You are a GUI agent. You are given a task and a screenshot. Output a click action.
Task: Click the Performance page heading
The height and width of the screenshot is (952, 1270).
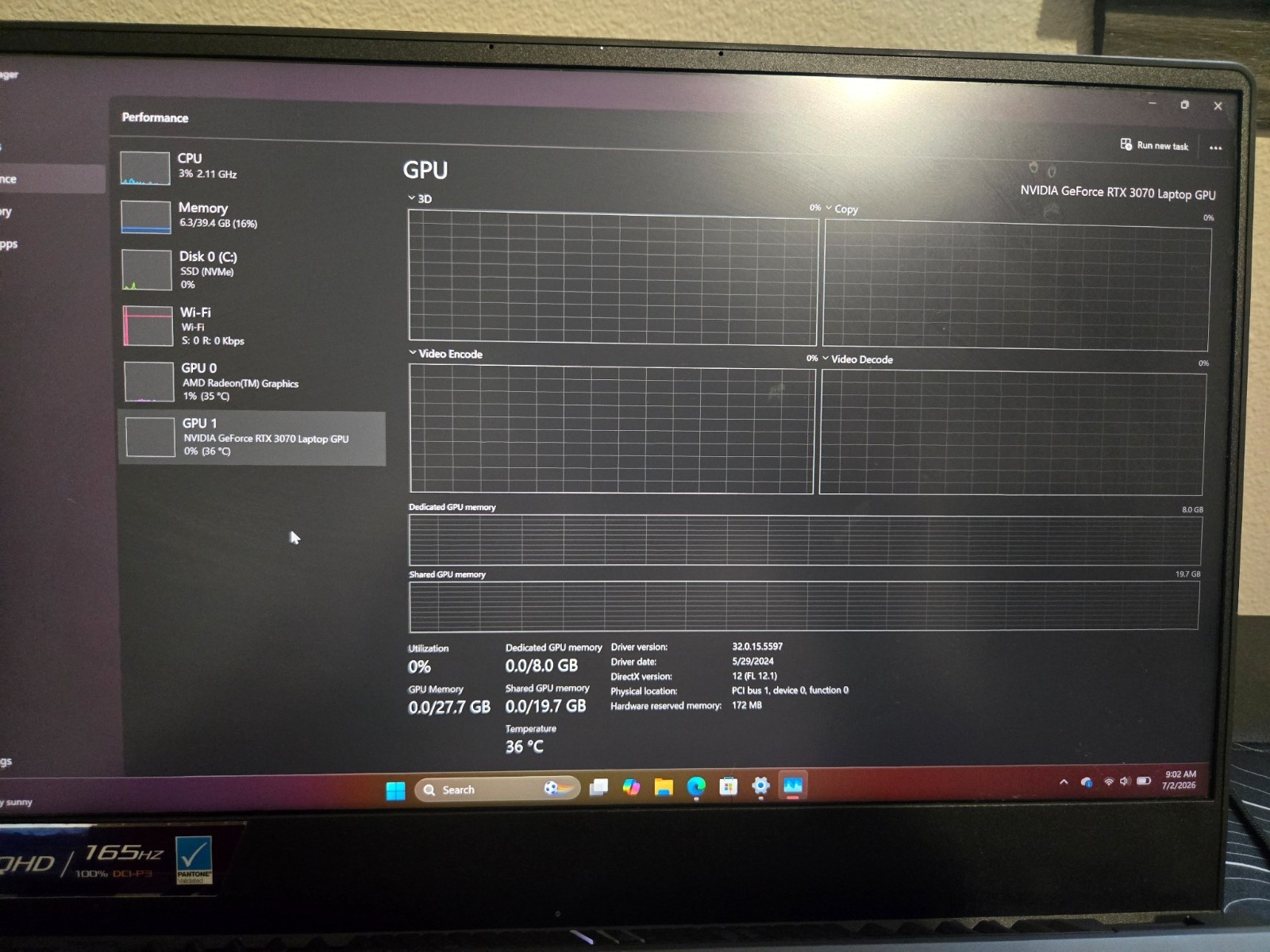pyautogui.click(x=155, y=117)
